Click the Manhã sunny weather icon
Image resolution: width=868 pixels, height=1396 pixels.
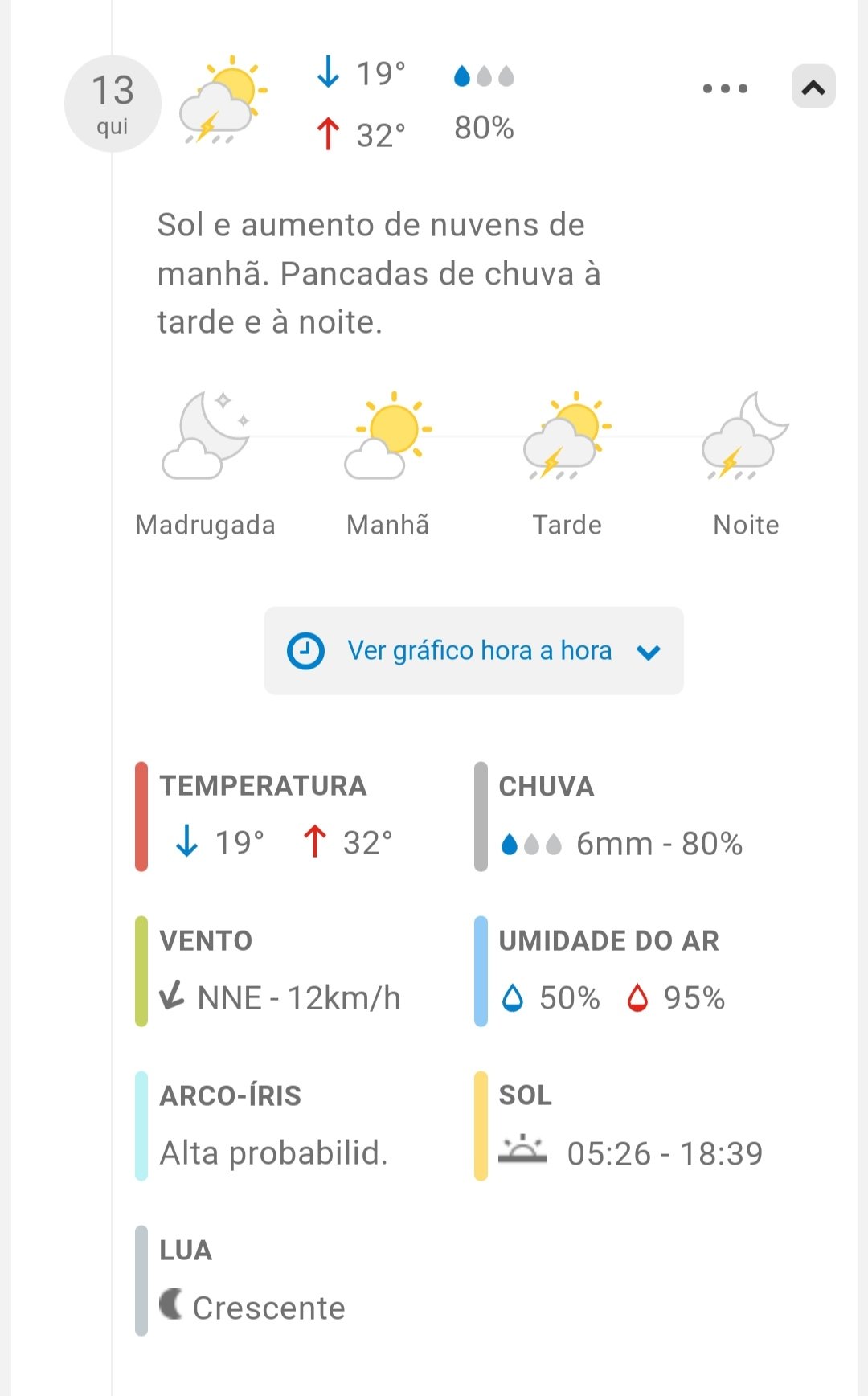coord(388,436)
